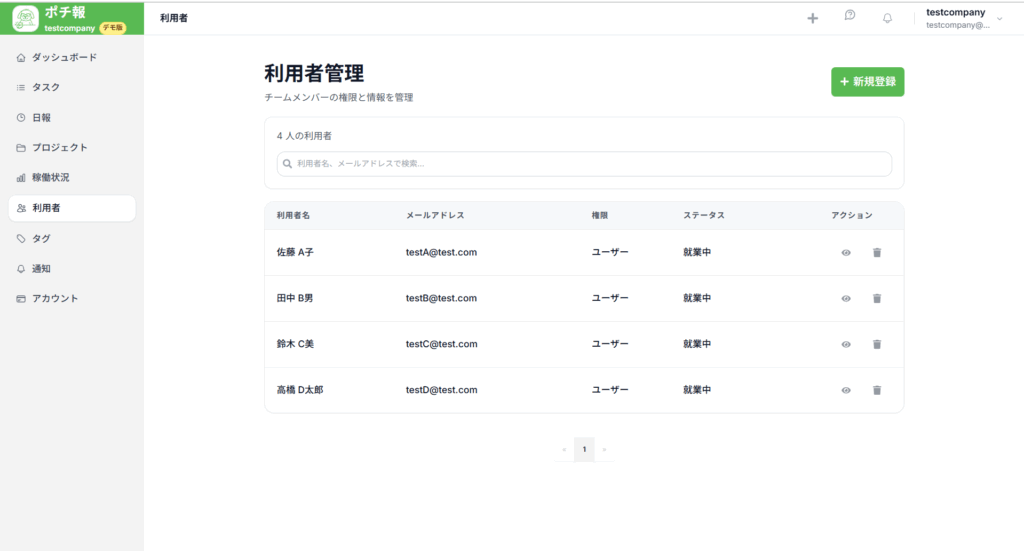Click the 新規登録 button
The image size is (1024, 551).
[x=867, y=82]
